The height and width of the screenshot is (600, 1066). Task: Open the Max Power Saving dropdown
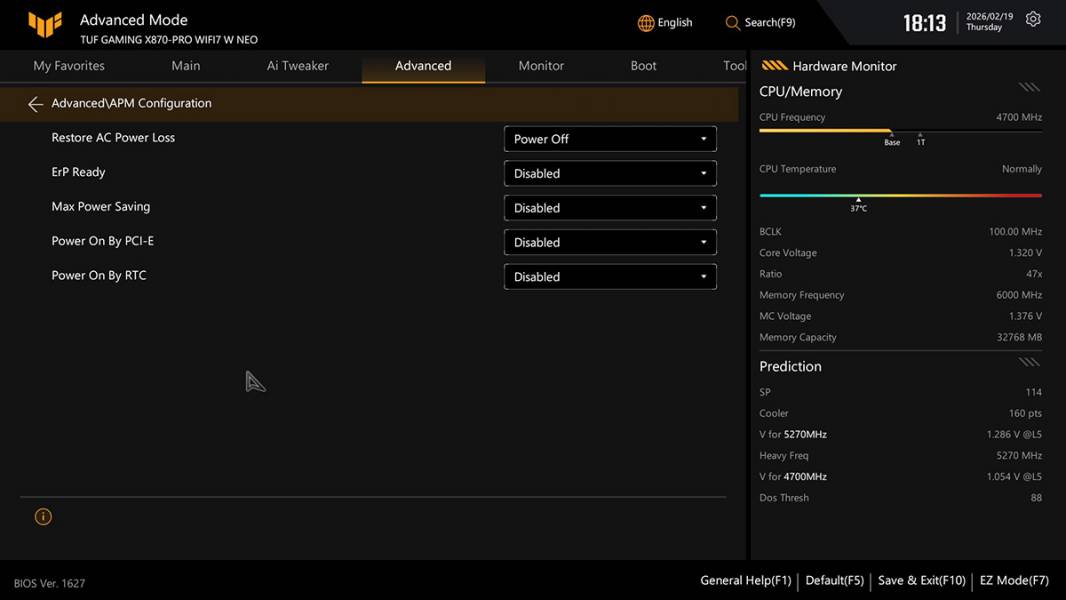coord(610,208)
